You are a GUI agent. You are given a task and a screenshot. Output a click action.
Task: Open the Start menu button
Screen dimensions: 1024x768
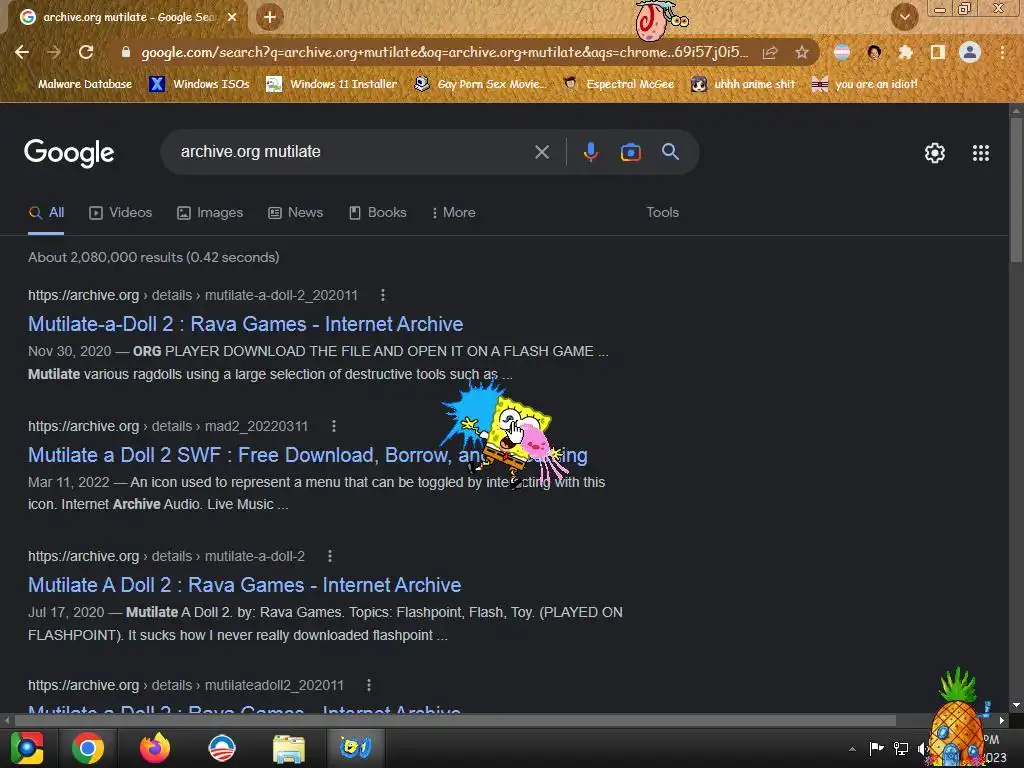point(27,748)
